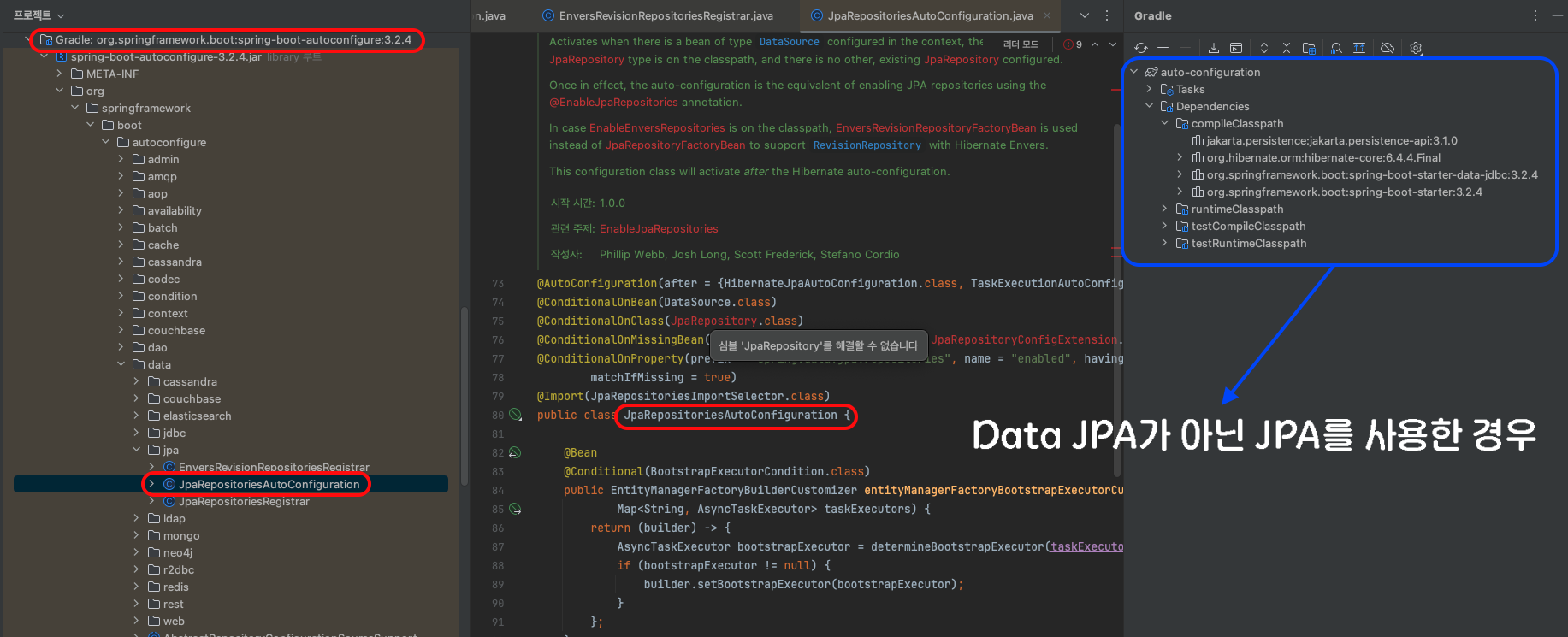Click the error count indicator showing 9
This screenshot has height=637, width=1568.
[x=1073, y=44]
